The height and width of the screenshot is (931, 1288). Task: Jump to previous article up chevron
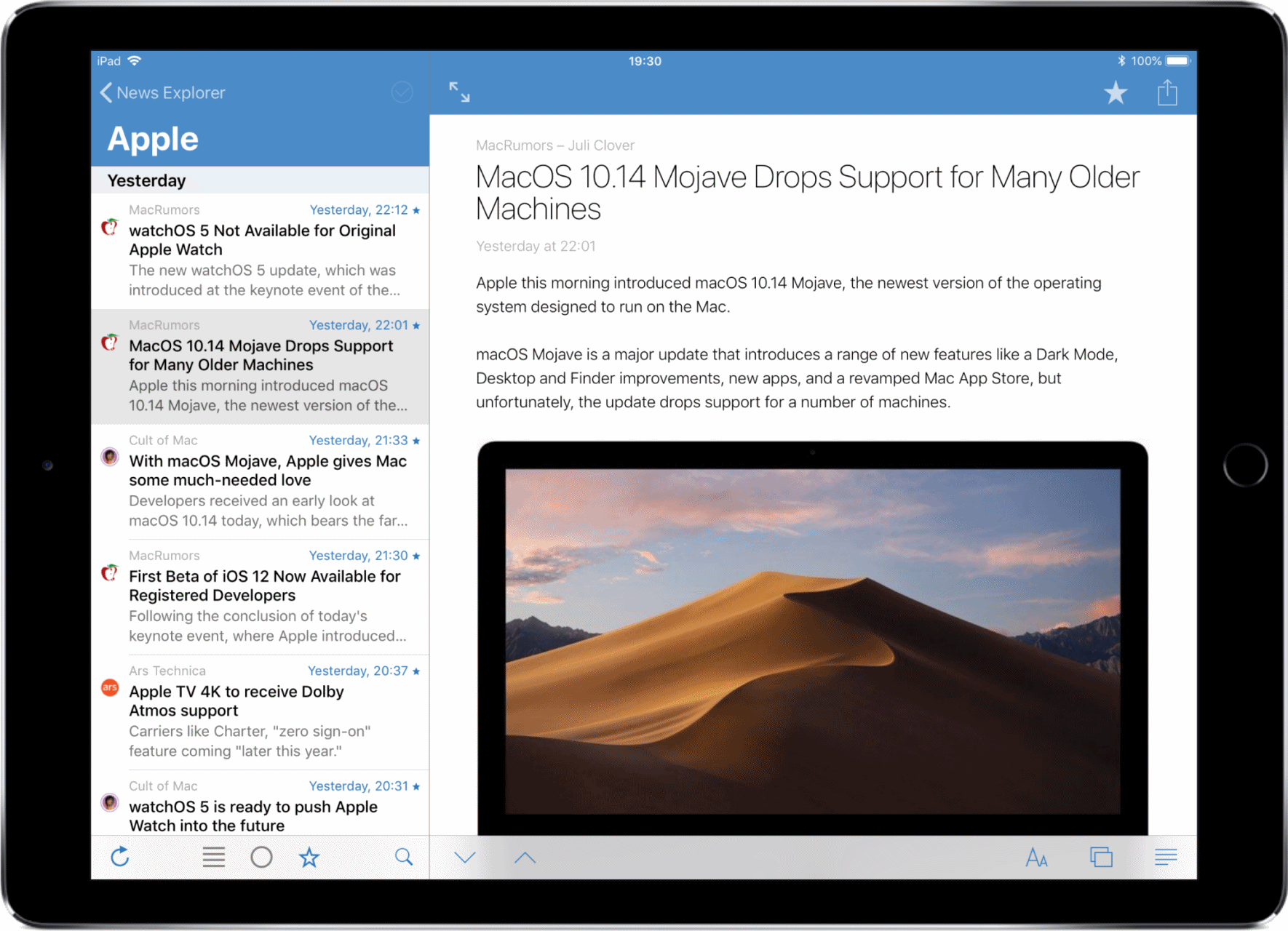click(525, 857)
